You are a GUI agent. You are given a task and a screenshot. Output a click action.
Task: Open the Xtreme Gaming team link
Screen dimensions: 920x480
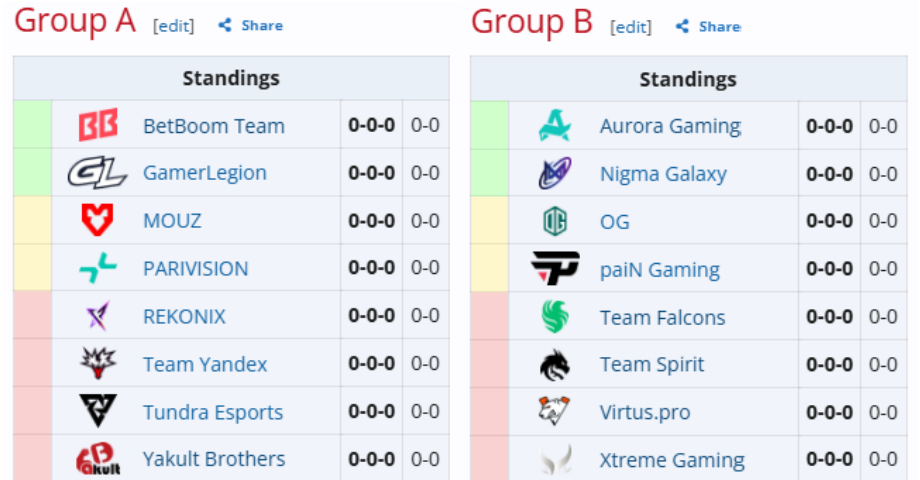672,460
